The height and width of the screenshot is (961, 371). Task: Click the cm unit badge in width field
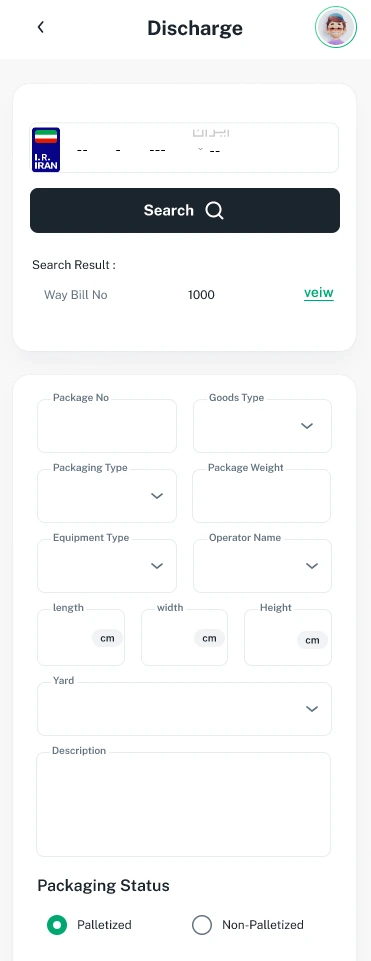coord(209,638)
